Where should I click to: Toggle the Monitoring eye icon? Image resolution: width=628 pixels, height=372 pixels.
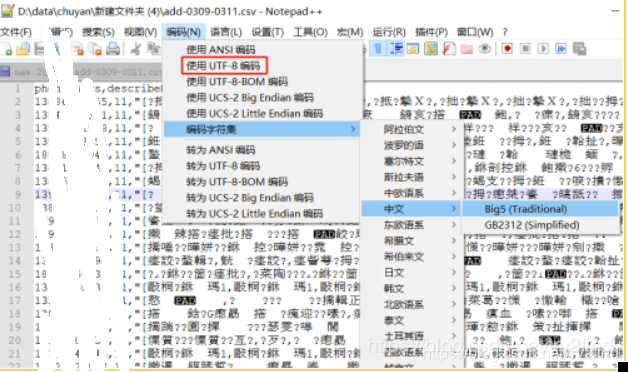point(485,49)
